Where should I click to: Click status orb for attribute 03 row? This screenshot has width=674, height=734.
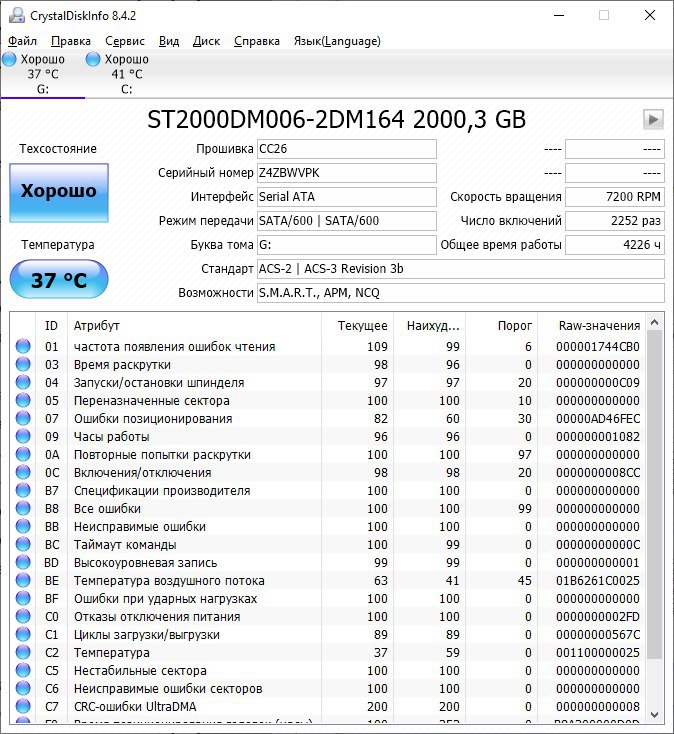click(x=23, y=364)
